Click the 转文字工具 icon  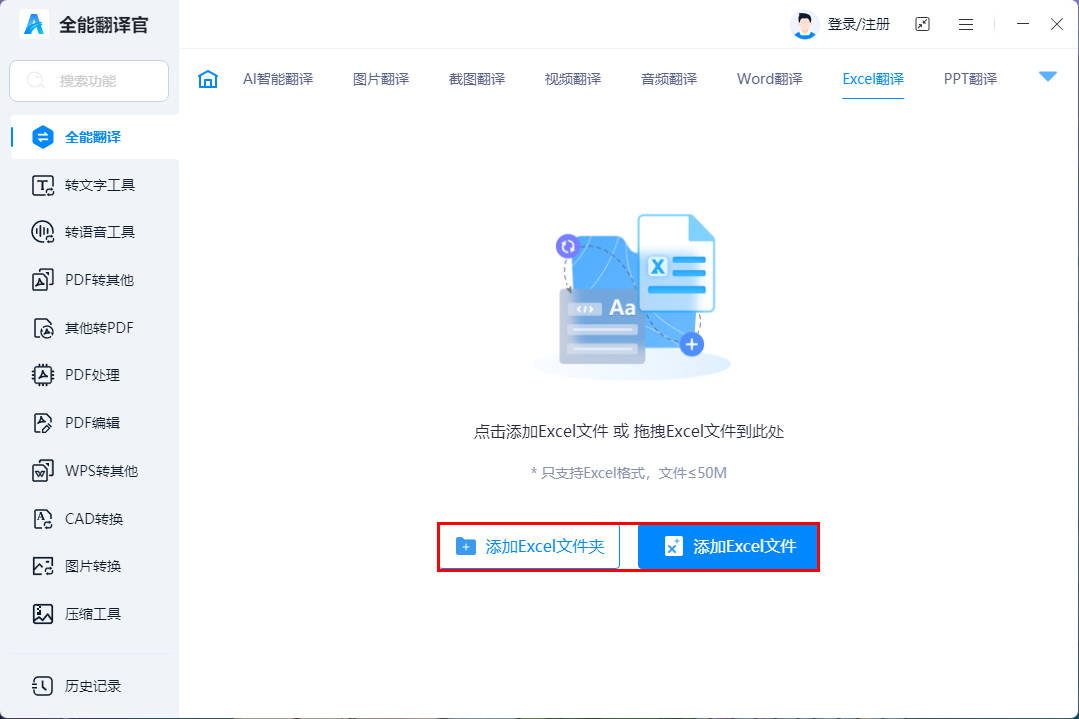coord(43,185)
